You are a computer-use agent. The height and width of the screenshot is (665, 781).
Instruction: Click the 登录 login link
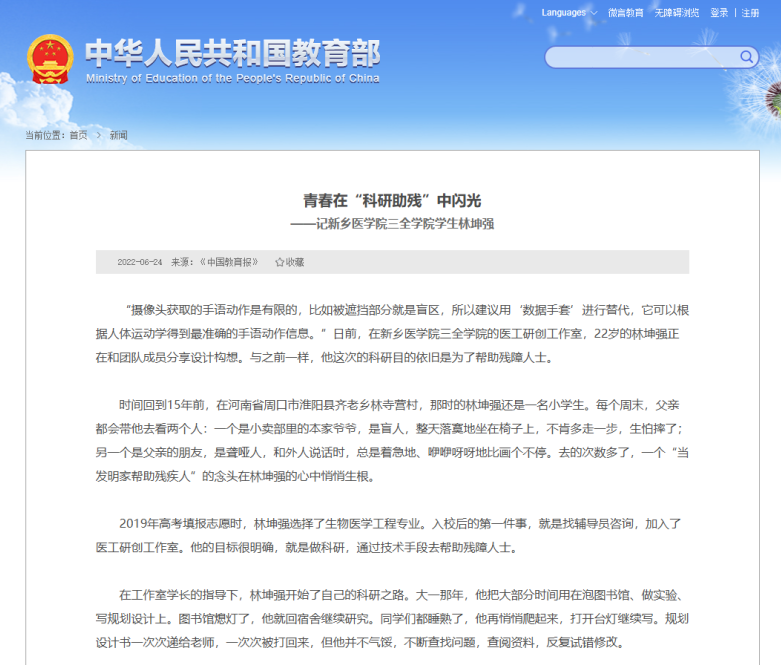pos(719,12)
